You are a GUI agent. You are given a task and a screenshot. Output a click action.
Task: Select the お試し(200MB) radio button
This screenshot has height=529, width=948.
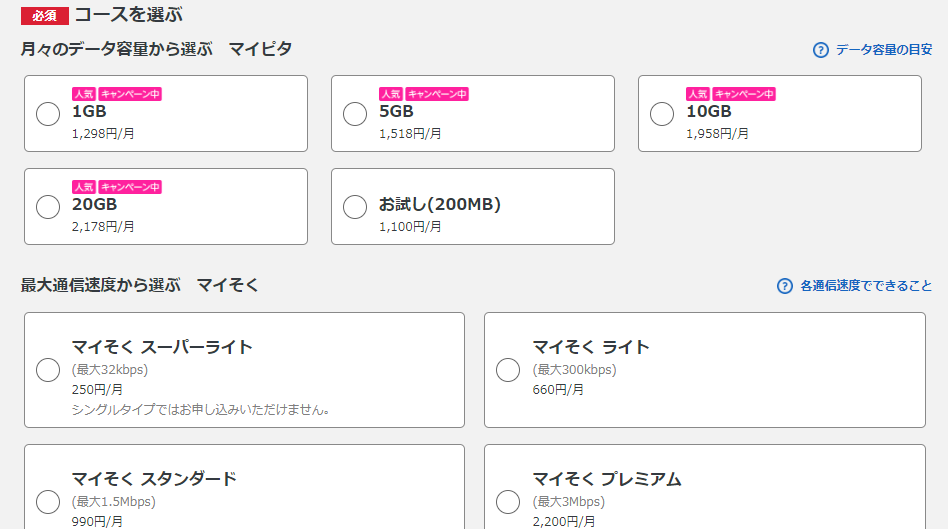[x=355, y=207]
